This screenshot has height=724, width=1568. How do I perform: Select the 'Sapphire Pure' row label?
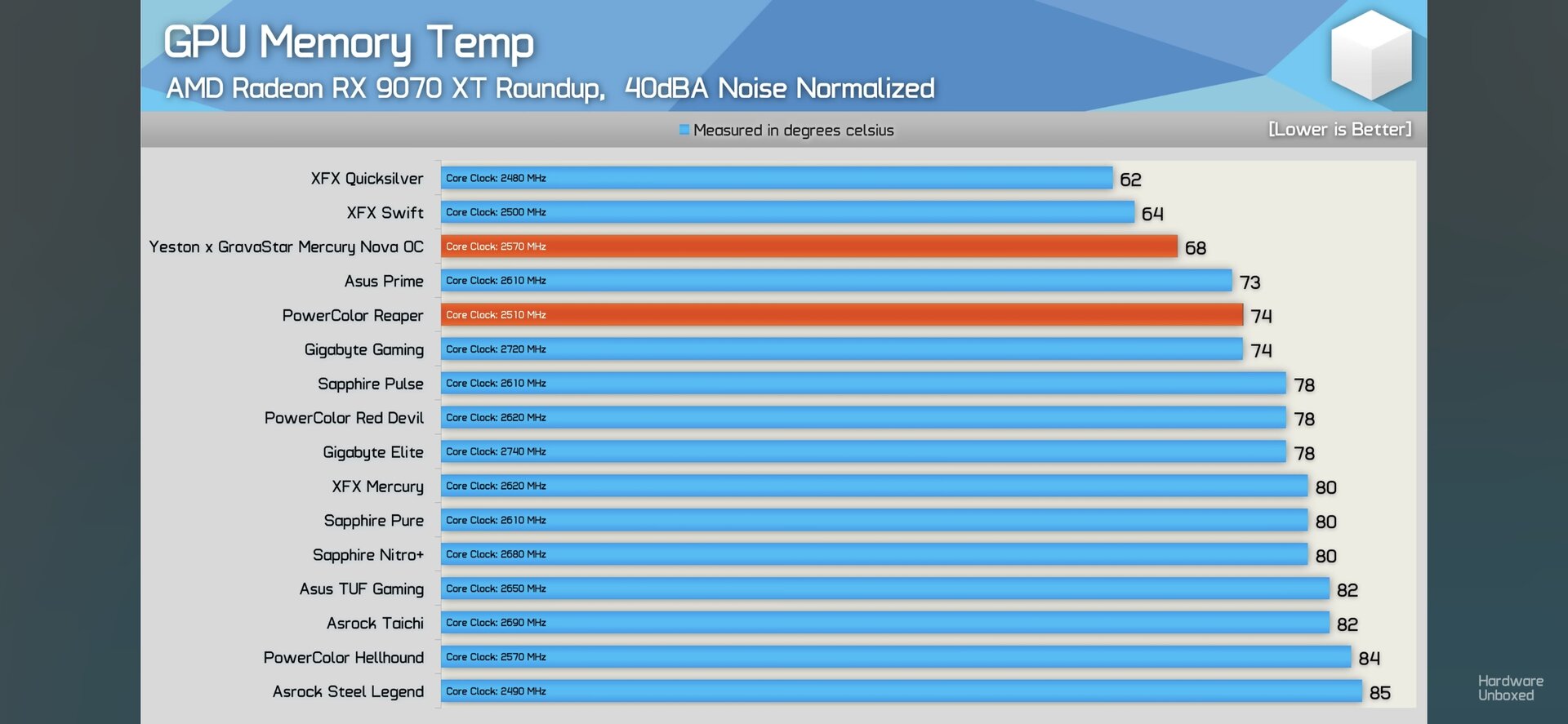(x=374, y=521)
